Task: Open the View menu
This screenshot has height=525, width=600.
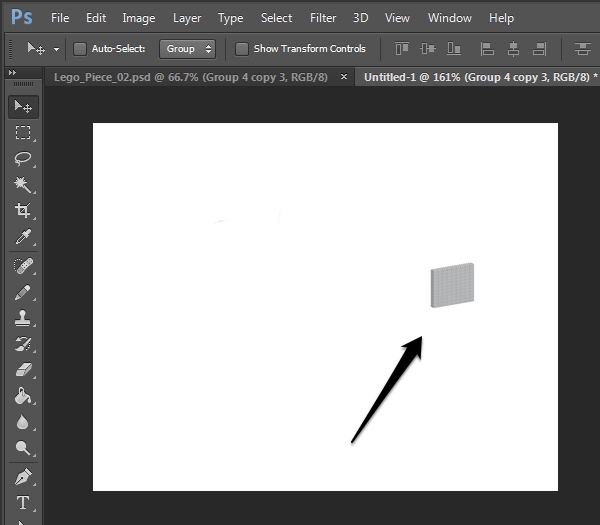Action: coord(397,18)
